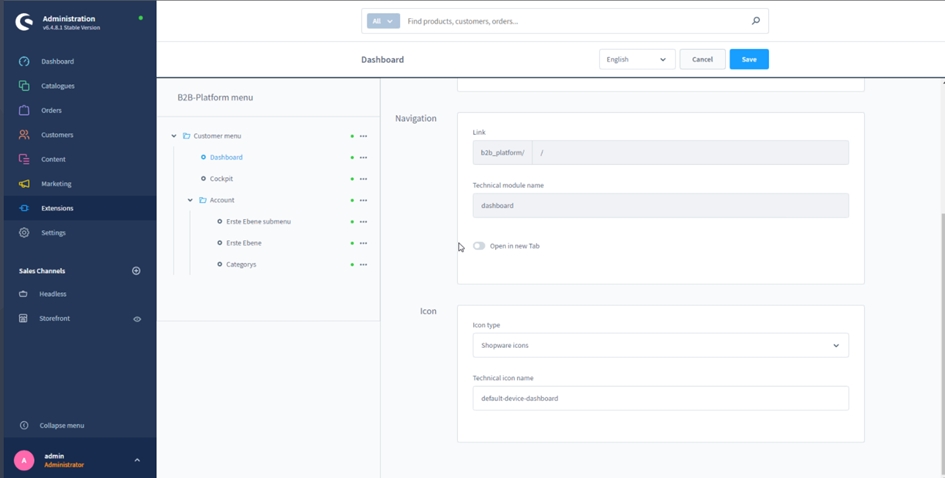Click the Dashboard icon in the sidebar
The height and width of the screenshot is (478, 945).
point(24,62)
